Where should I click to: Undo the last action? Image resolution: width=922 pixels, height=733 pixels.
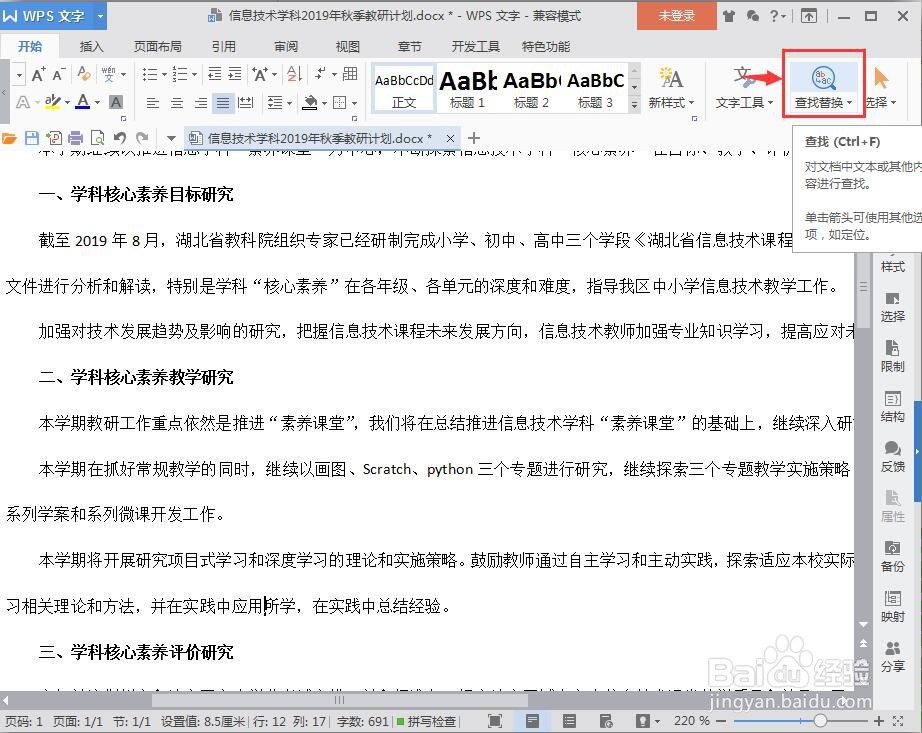(120, 138)
